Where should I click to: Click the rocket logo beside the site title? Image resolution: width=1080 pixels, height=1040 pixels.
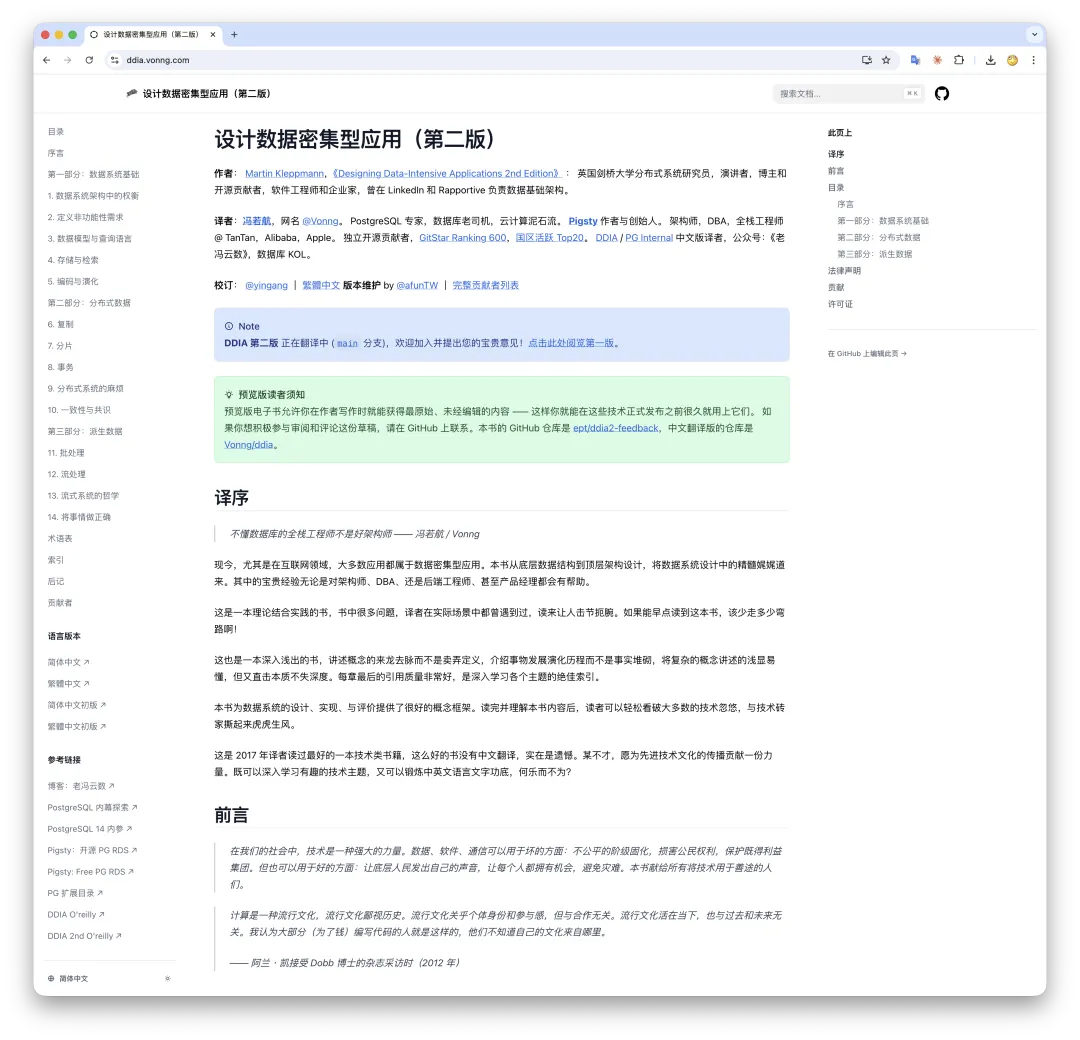131,93
